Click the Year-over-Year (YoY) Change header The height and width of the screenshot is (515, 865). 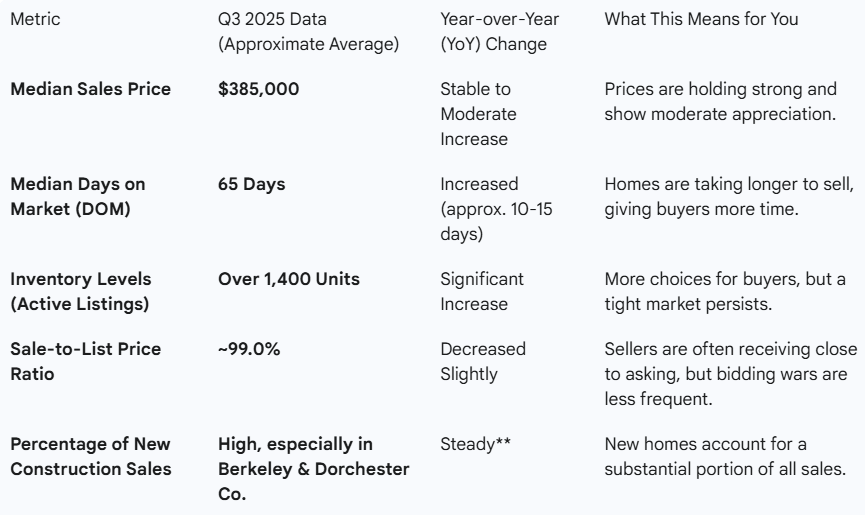[x=499, y=31]
